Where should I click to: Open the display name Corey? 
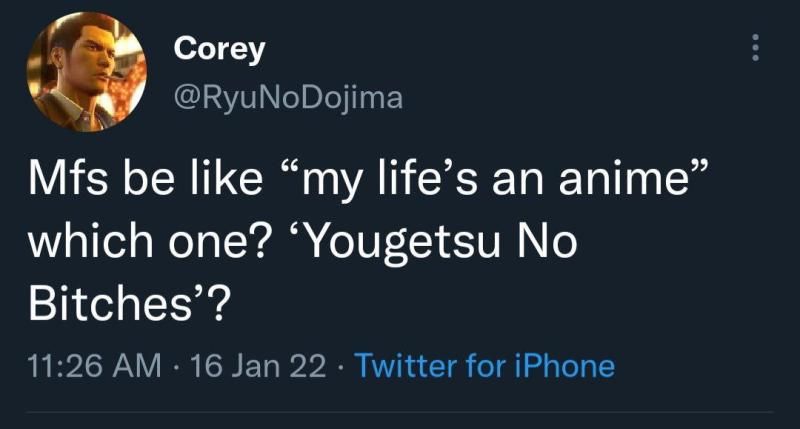218,48
